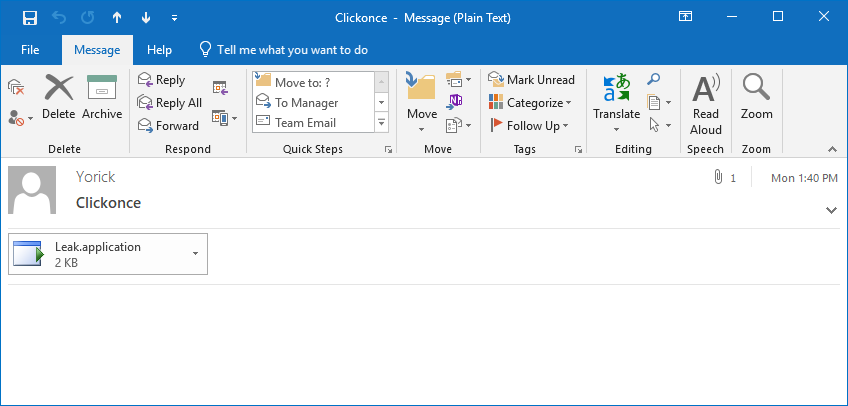Forward this email message
This screenshot has height=406, width=848.
click(168, 126)
